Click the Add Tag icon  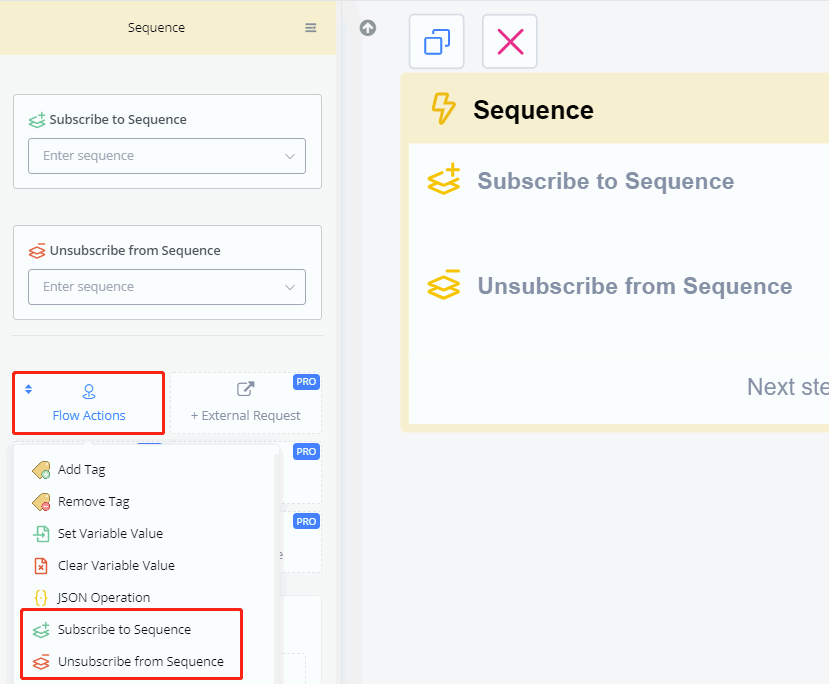coord(41,470)
